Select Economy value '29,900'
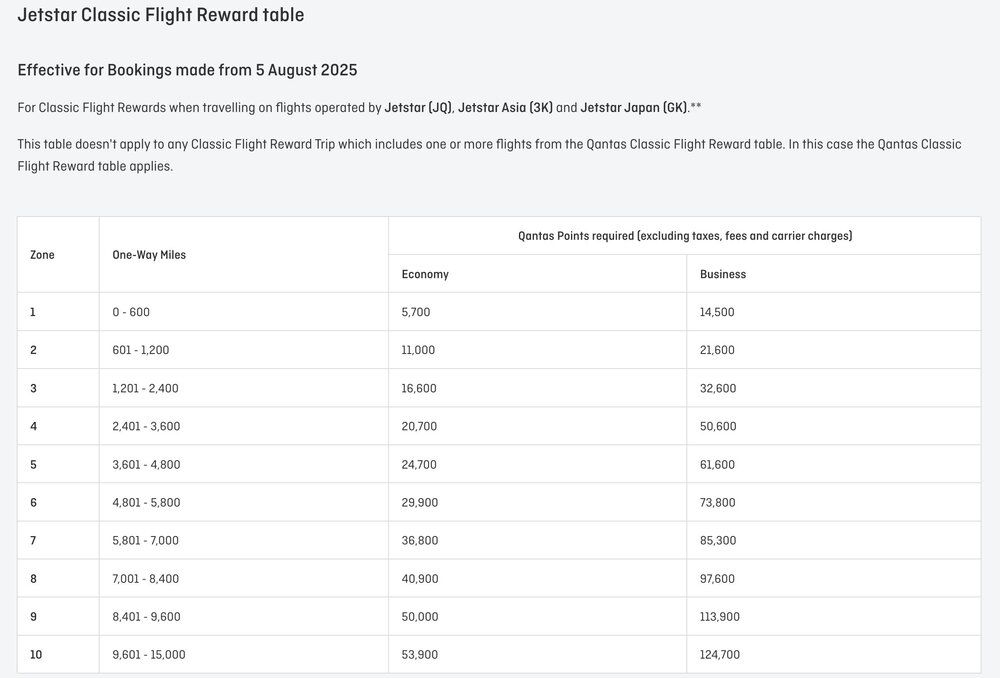The image size is (1000, 678). tap(420, 502)
